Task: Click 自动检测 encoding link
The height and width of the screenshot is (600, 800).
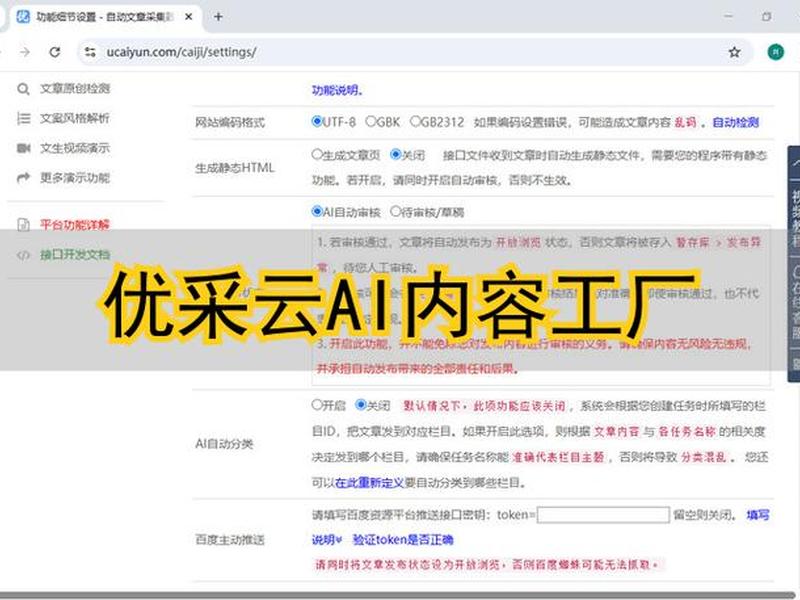Action: click(735, 122)
